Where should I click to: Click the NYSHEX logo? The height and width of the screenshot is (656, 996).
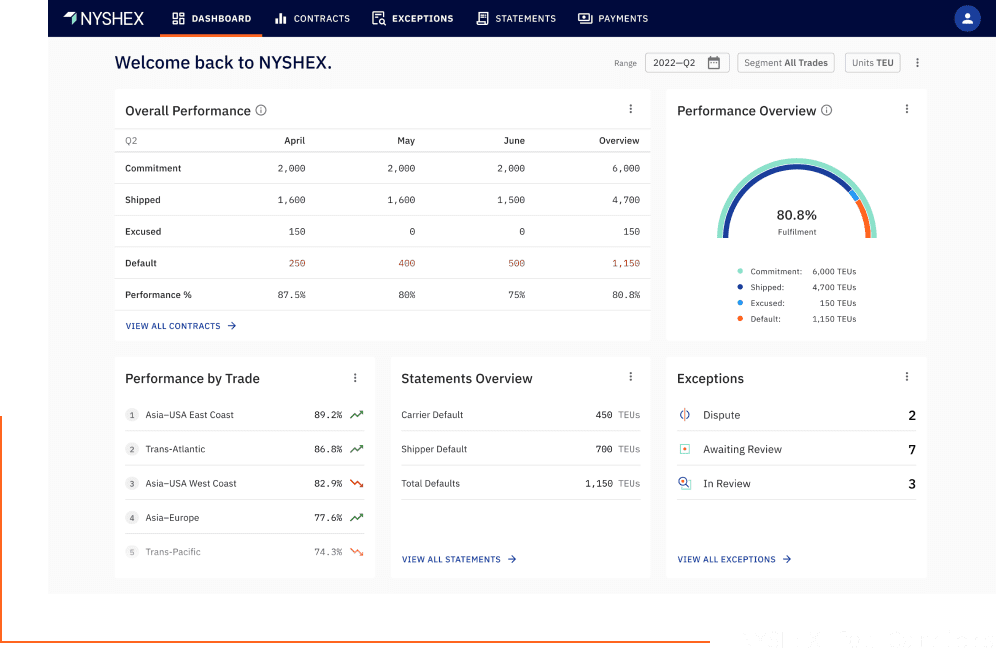[104, 18]
